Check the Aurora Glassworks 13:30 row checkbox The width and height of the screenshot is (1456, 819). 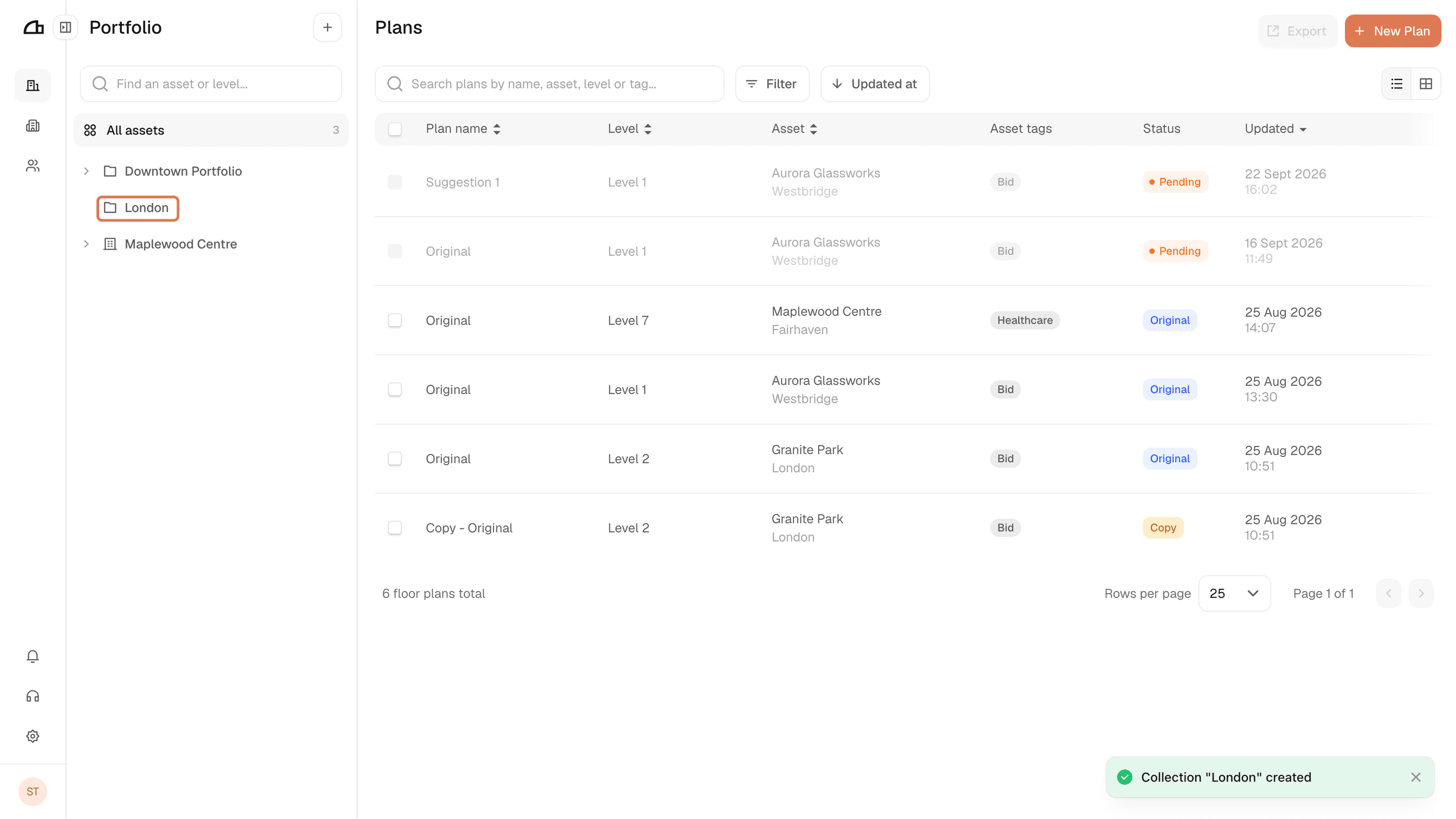(x=395, y=389)
